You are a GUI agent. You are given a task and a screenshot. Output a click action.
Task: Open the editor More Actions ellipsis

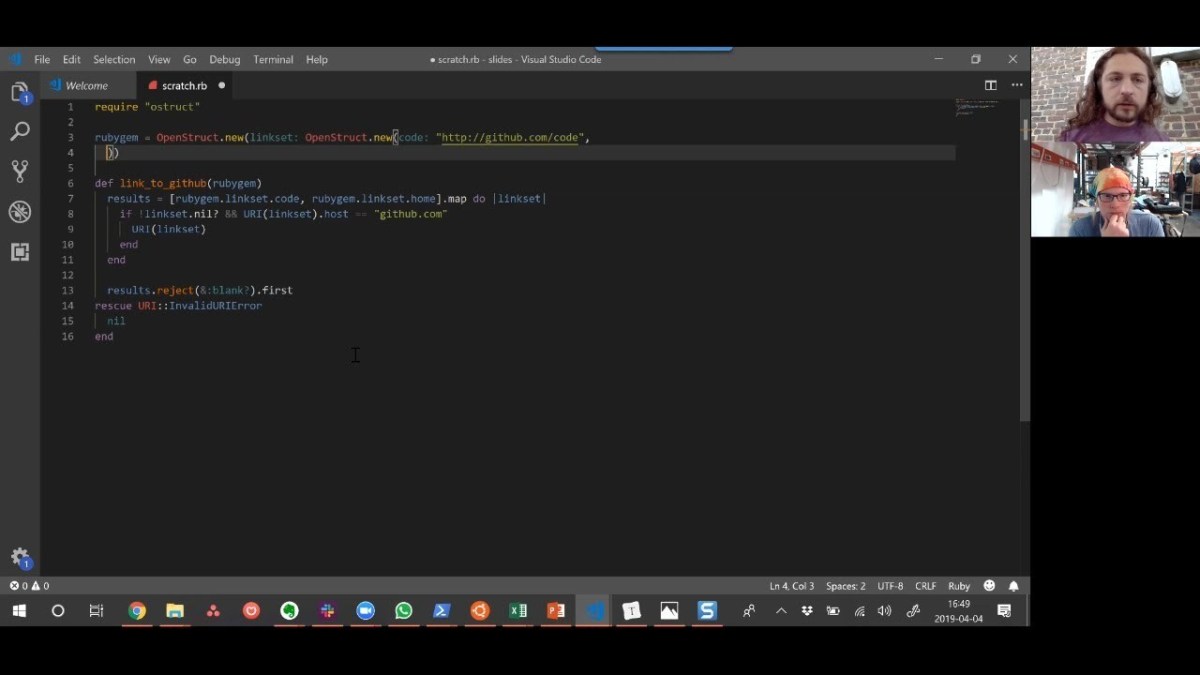point(1017,86)
